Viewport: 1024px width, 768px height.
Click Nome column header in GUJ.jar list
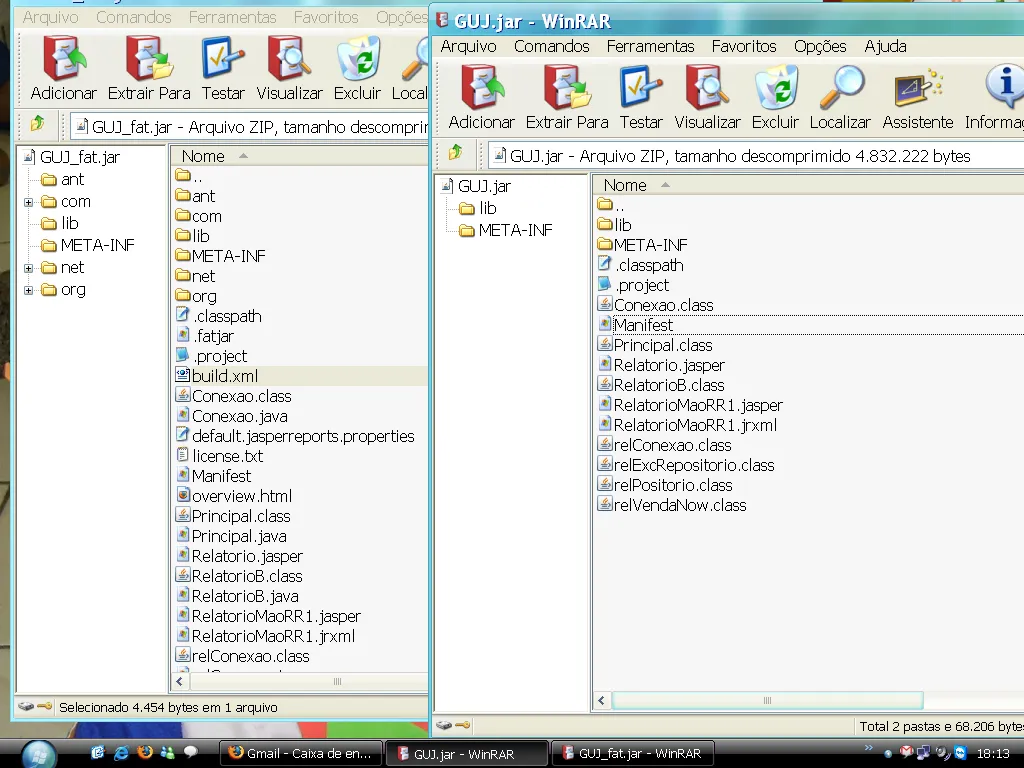click(626, 185)
